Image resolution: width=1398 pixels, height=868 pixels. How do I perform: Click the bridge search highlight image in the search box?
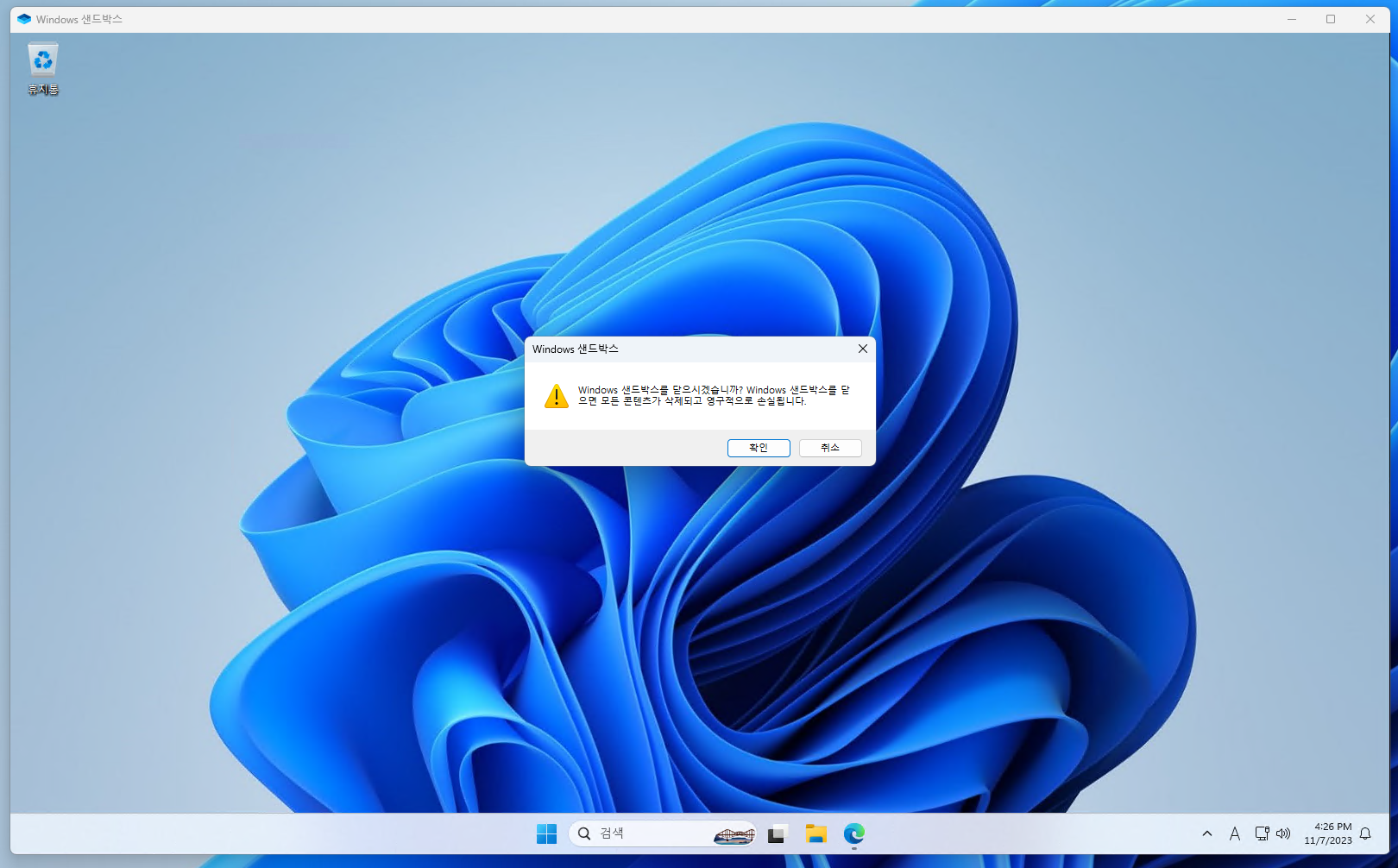point(734,834)
